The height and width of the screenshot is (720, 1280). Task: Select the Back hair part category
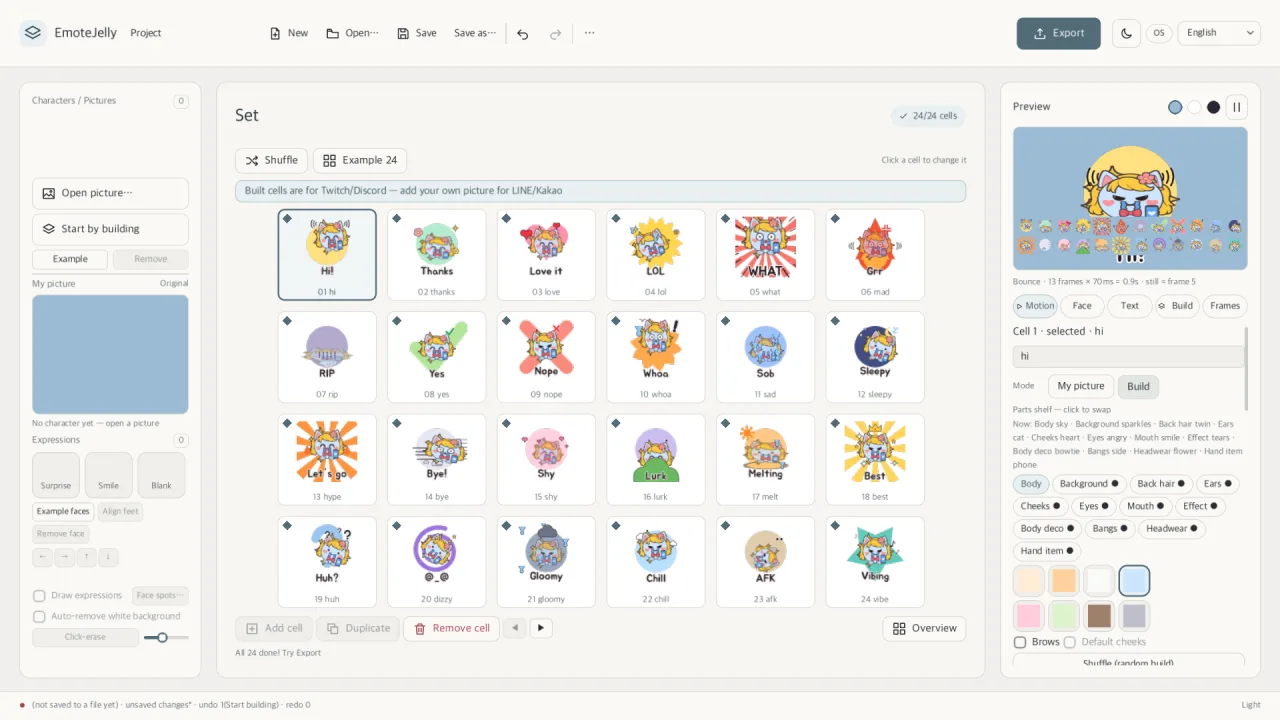click(x=1162, y=484)
